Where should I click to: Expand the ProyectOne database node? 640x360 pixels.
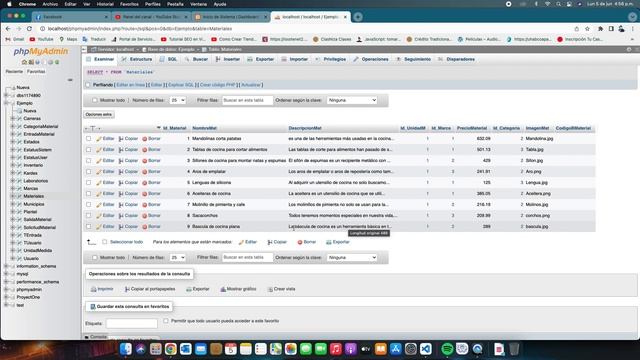[6, 297]
